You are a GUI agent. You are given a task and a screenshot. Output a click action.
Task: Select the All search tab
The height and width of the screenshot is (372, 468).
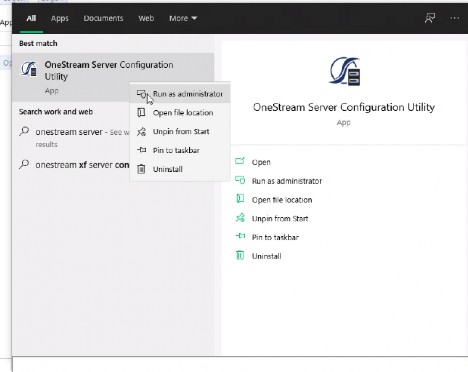point(31,18)
